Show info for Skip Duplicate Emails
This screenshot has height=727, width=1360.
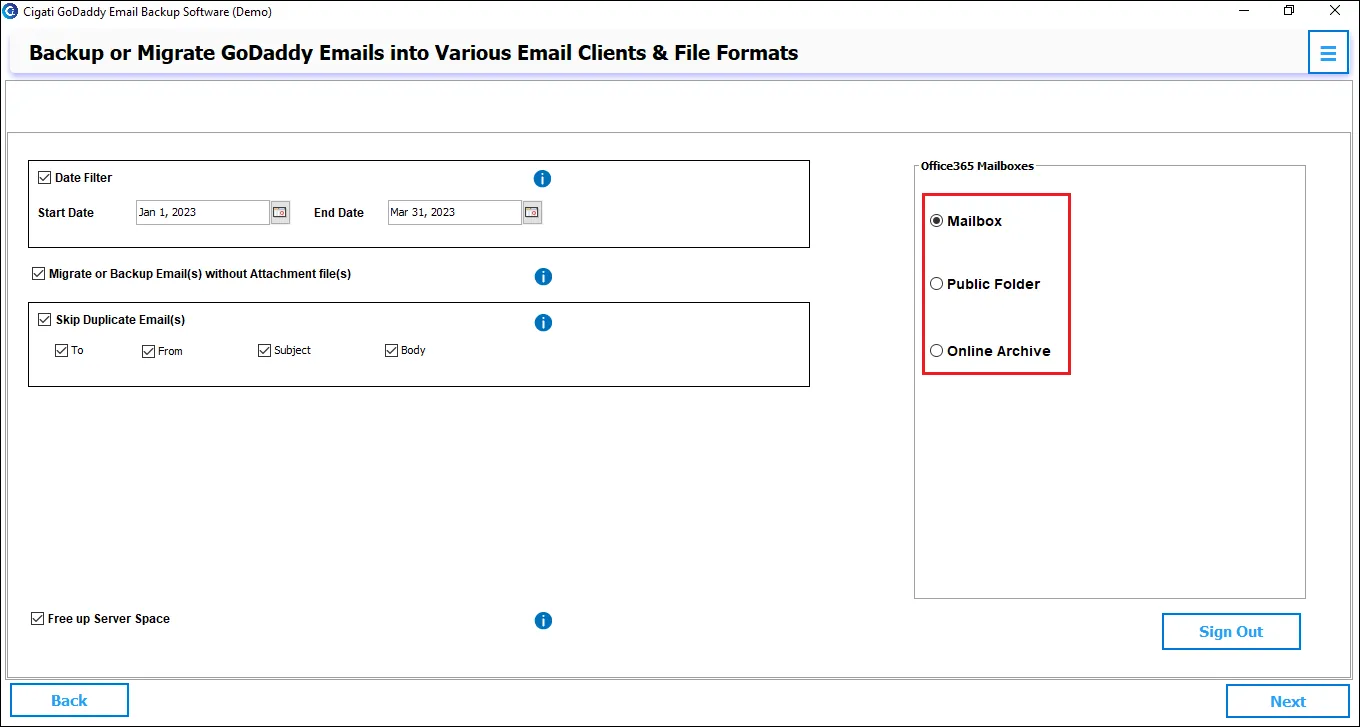(543, 323)
